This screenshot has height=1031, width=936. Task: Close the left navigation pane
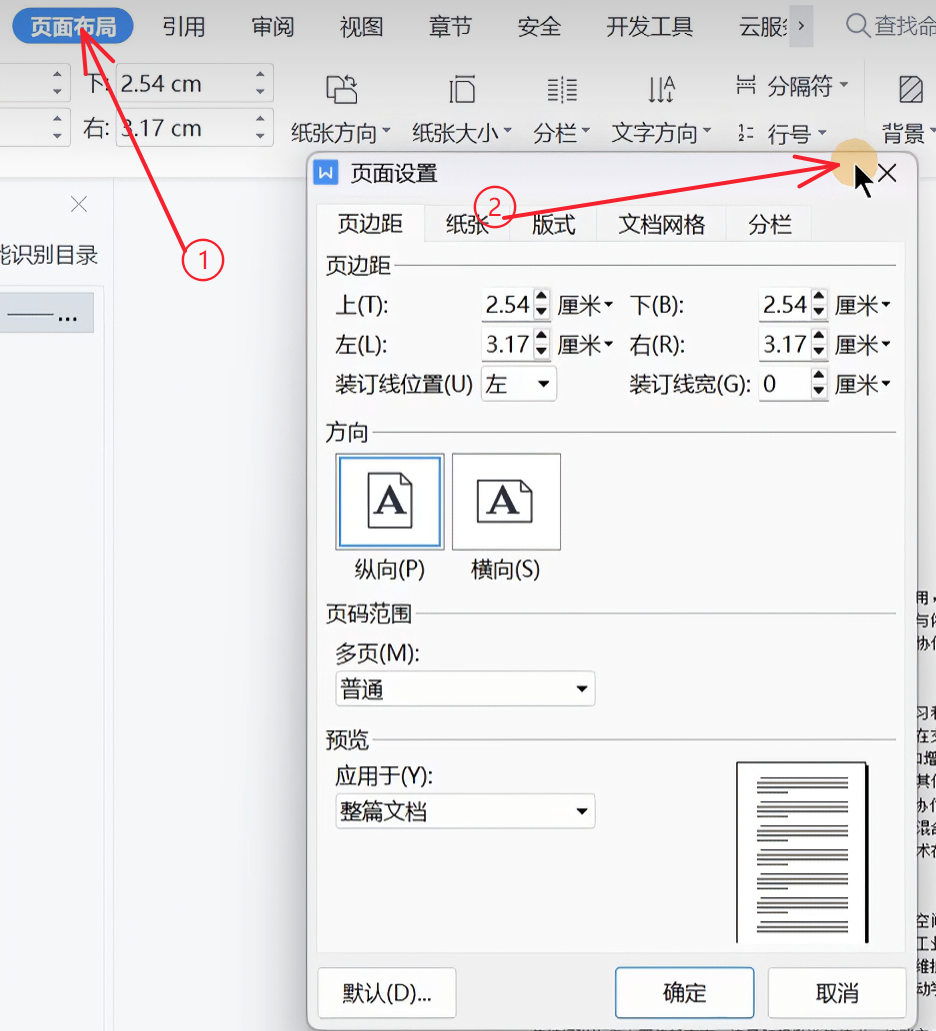point(79,204)
